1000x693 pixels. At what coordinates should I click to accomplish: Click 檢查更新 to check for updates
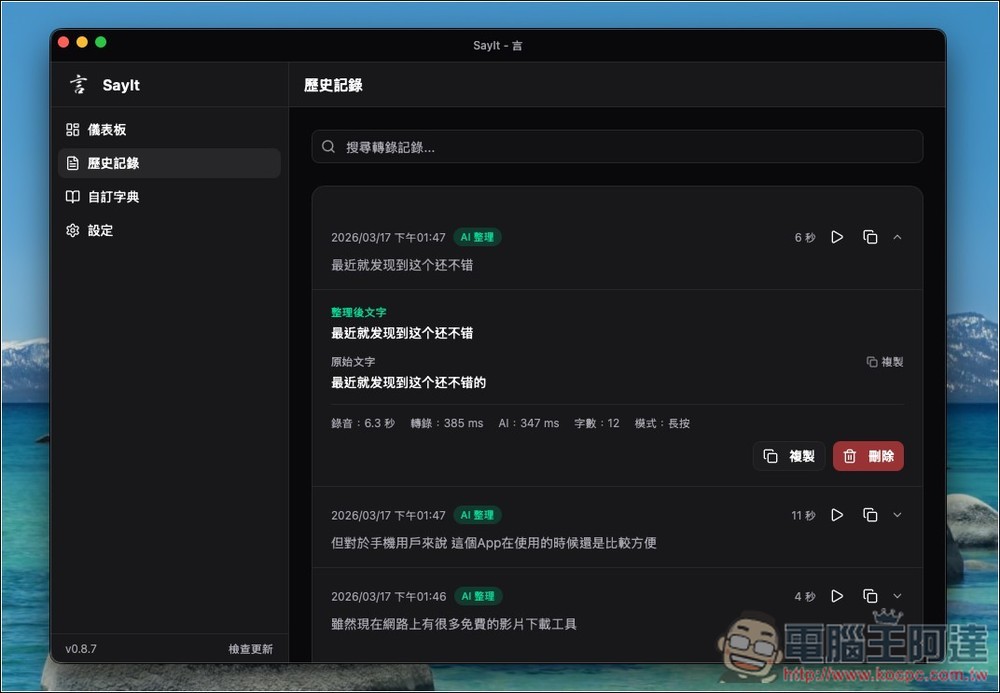[x=250, y=648]
